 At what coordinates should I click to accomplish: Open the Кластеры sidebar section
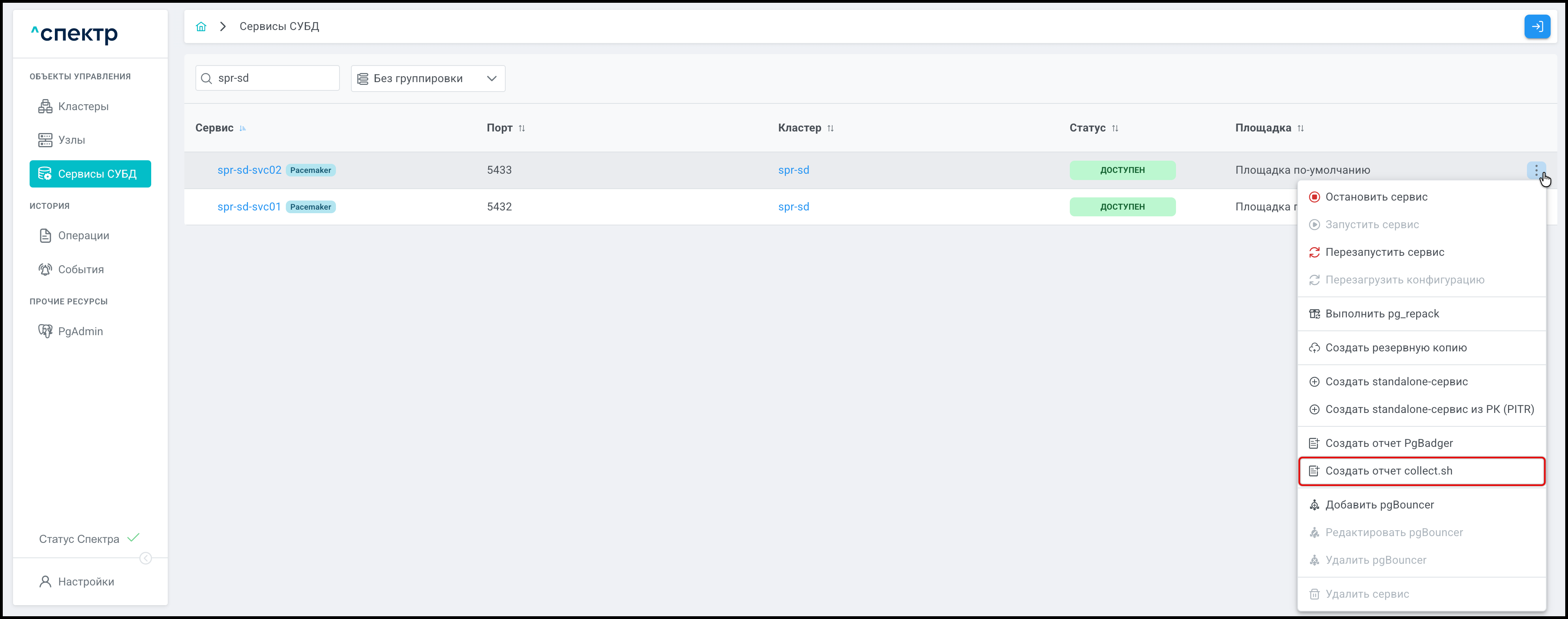coord(83,107)
